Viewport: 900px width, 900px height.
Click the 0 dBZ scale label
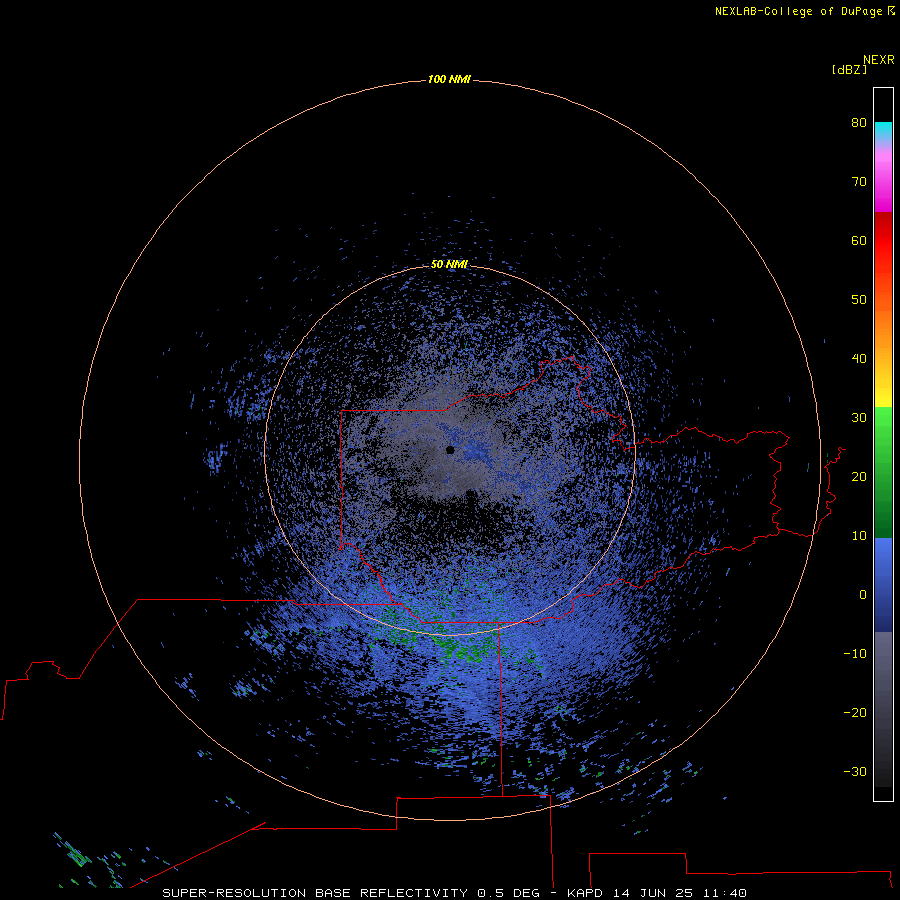[x=863, y=595]
